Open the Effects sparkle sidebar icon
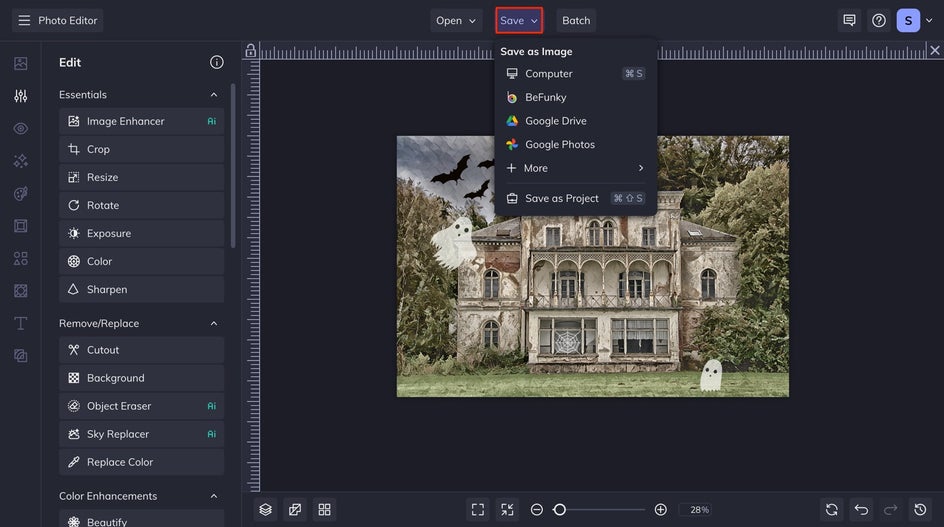This screenshot has width=944, height=527. pyautogui.click(x=20, y=161)
